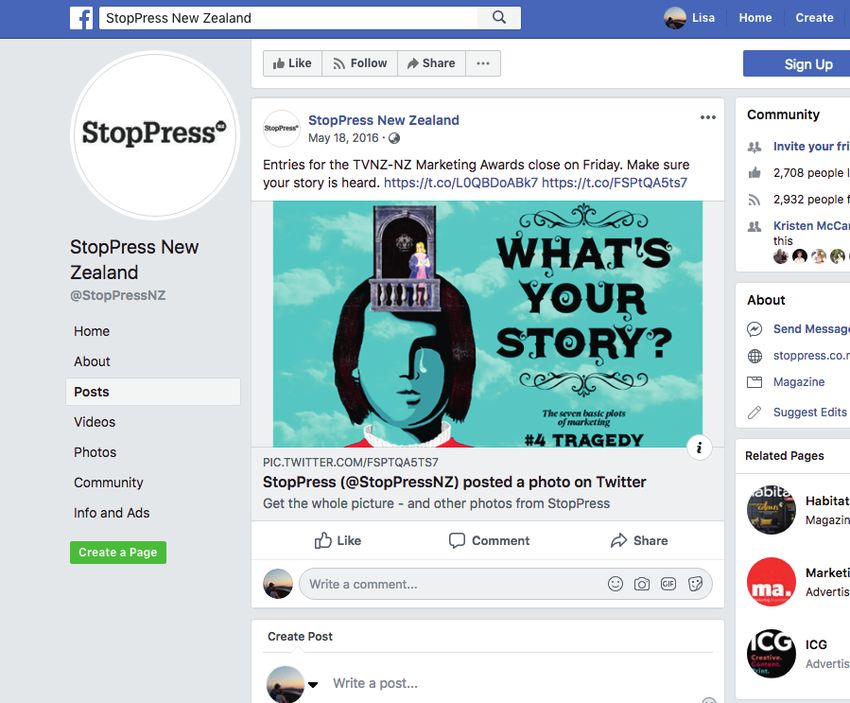This screenshot has width=850, height=703.
Task: Open the Habitat related page thumbnail
Action: pos(771,510)
